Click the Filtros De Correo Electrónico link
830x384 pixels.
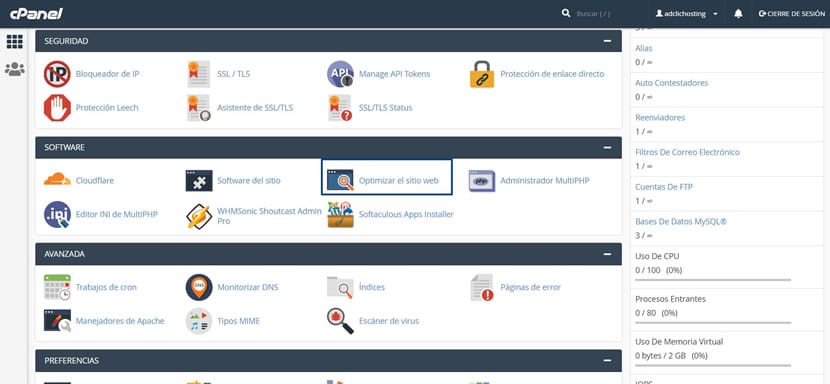[688, 153]
